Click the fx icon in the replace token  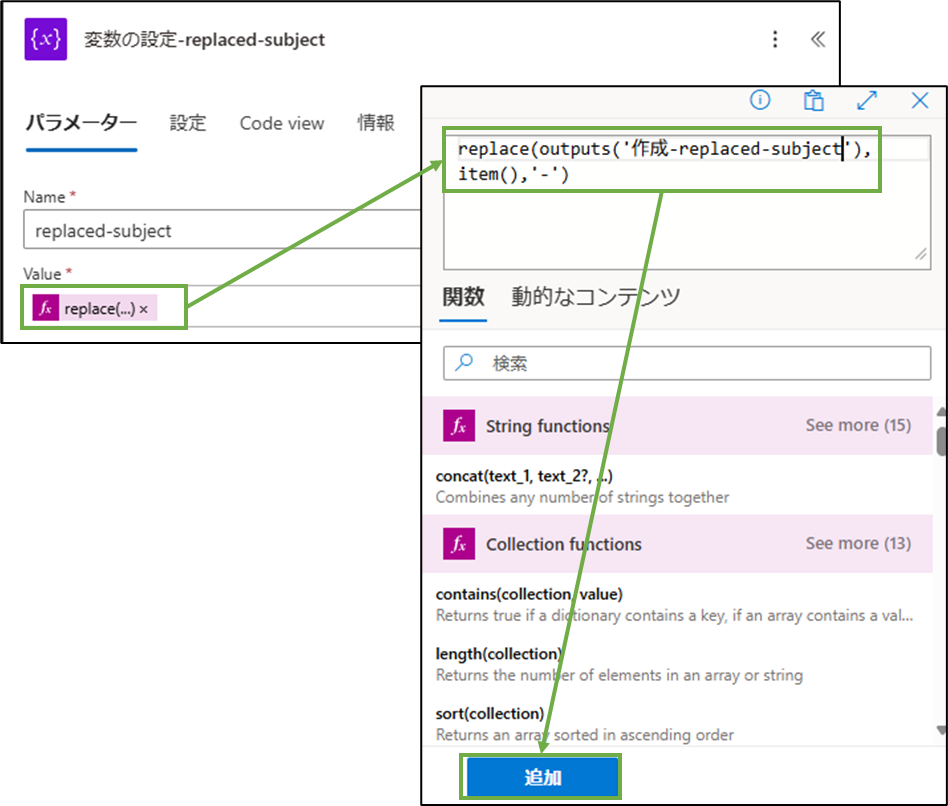click(45, 308)
